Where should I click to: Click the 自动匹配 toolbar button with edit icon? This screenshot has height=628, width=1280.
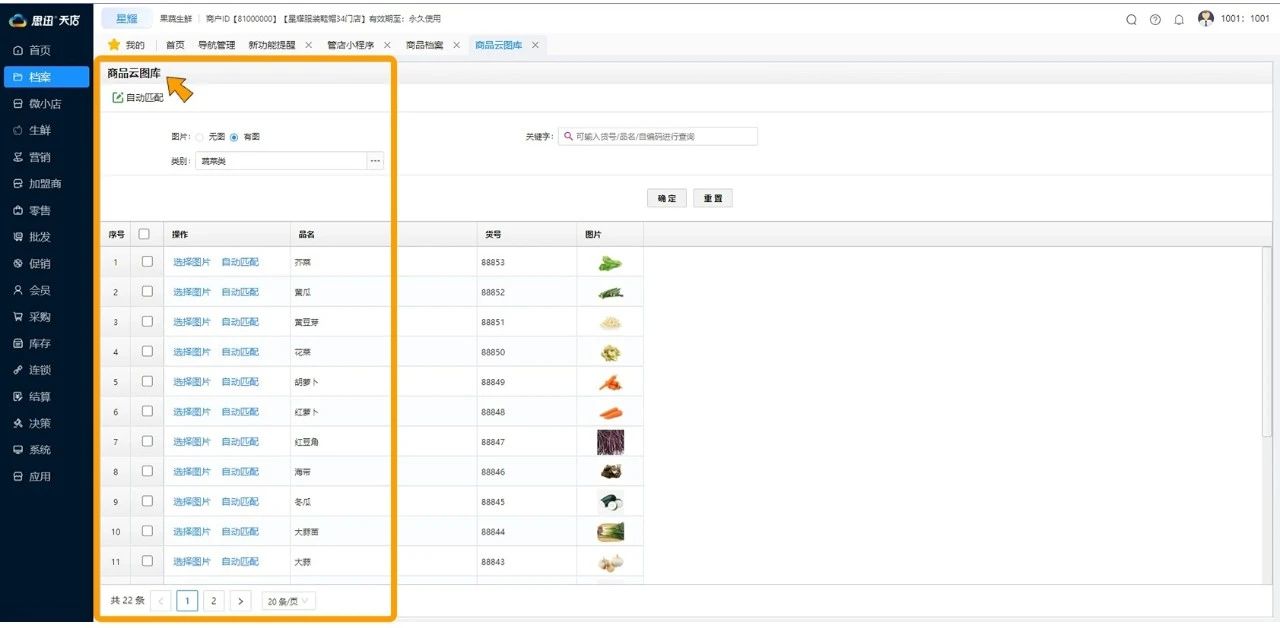coord(138,97)
